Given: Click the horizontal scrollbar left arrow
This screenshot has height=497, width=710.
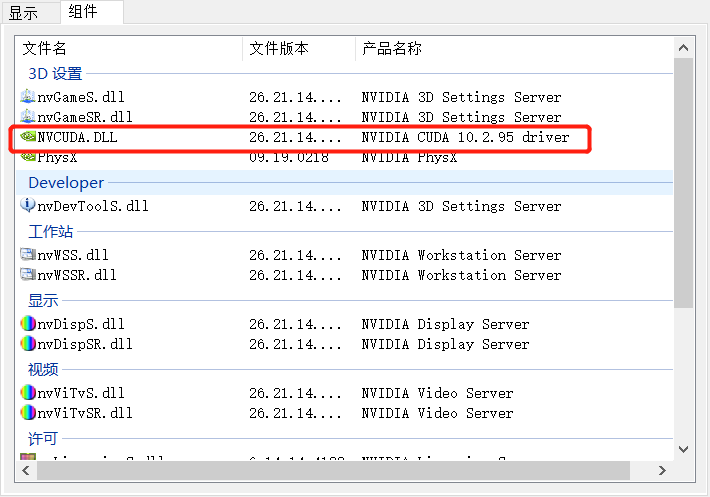Looking at the screenshot, I should pos(26,471).
